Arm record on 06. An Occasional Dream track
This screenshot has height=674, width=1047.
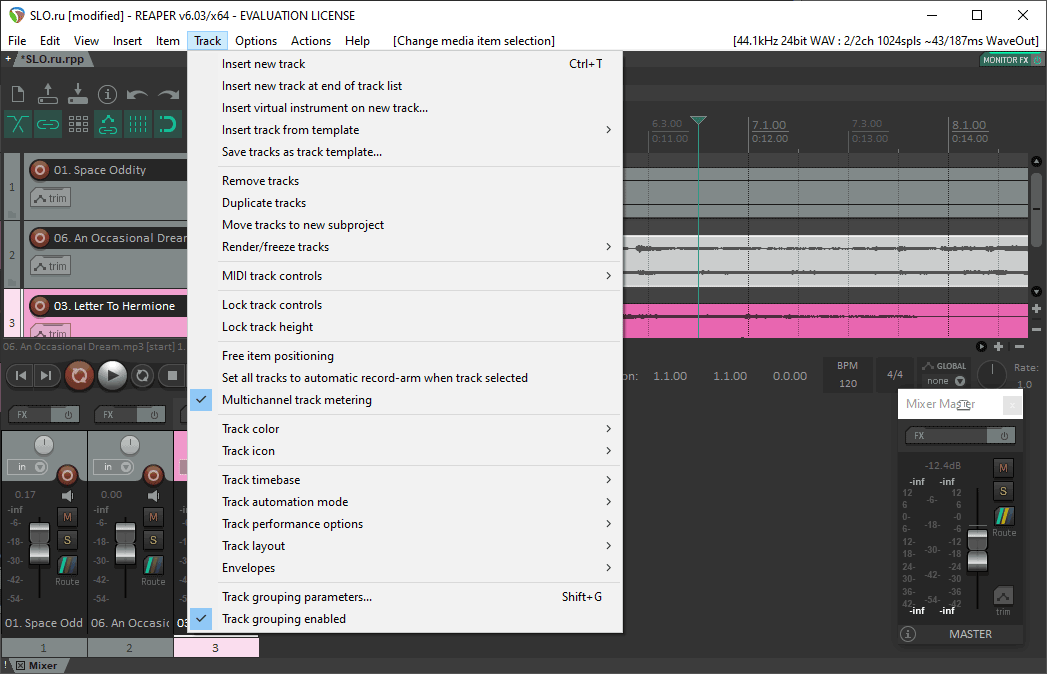click(40, 238)
